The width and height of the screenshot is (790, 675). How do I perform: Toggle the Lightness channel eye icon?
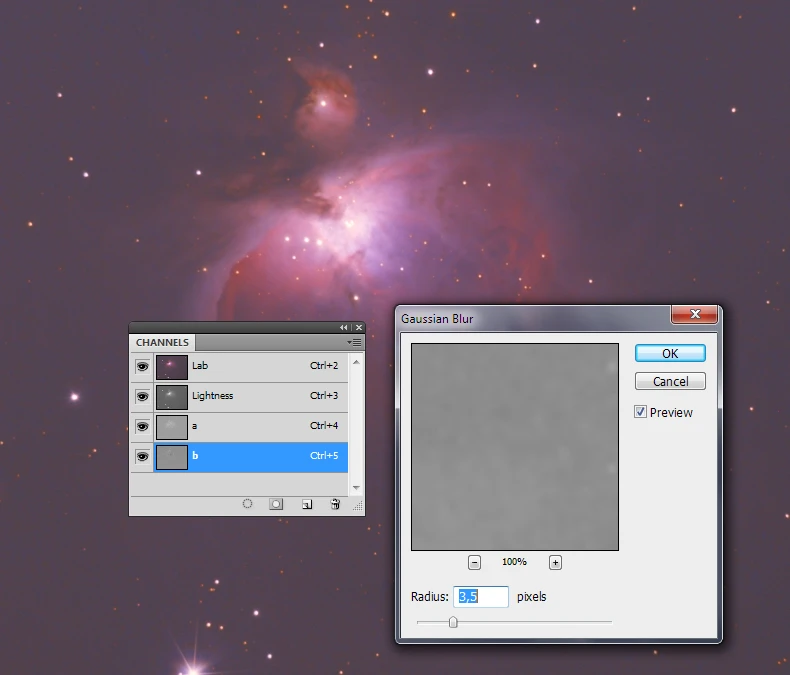[142, 397]
